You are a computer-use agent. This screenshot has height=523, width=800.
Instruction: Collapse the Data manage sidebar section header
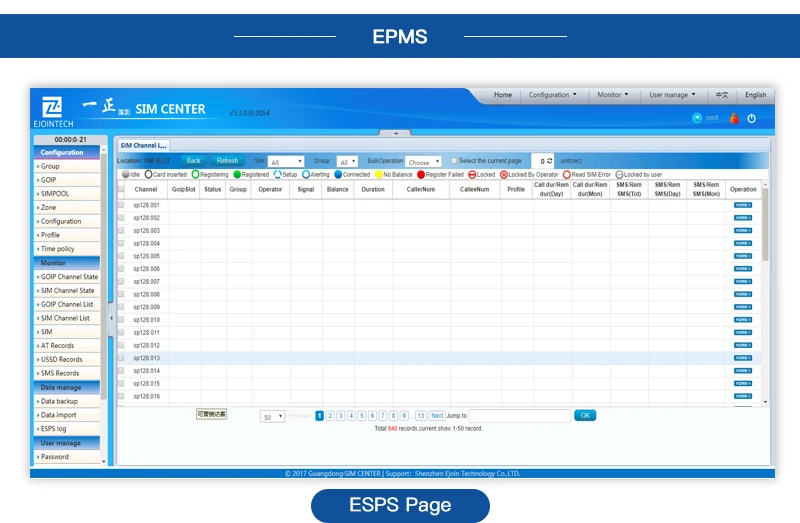(67, 387)
